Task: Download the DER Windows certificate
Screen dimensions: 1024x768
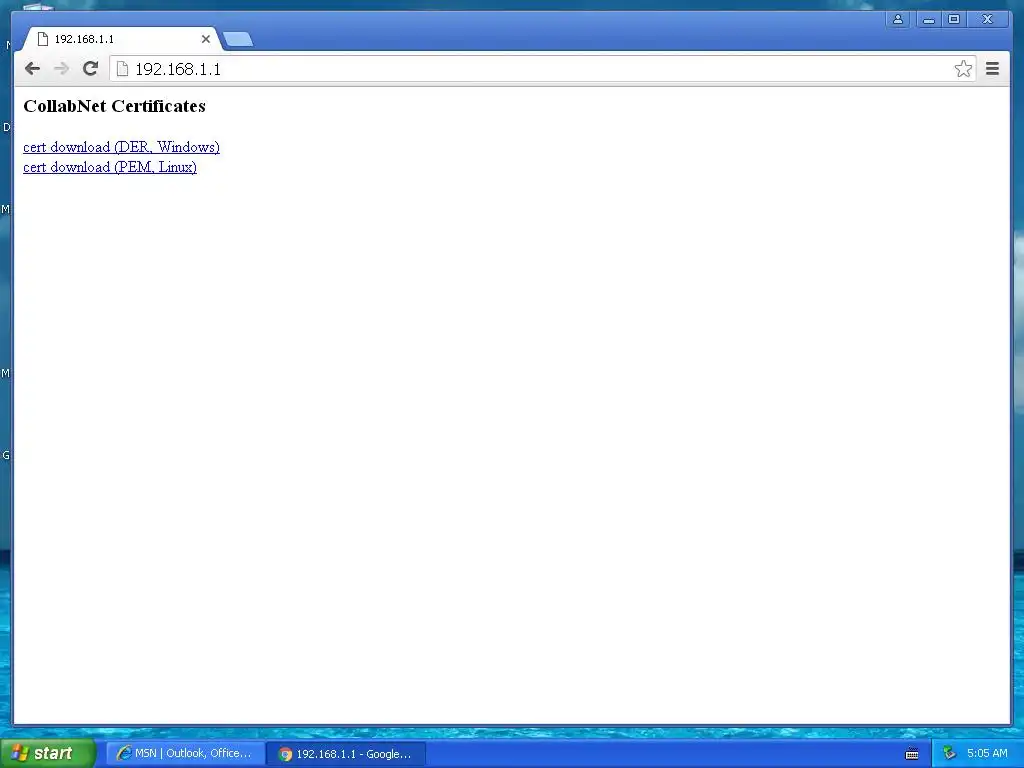Action: [x=121, y=147]
